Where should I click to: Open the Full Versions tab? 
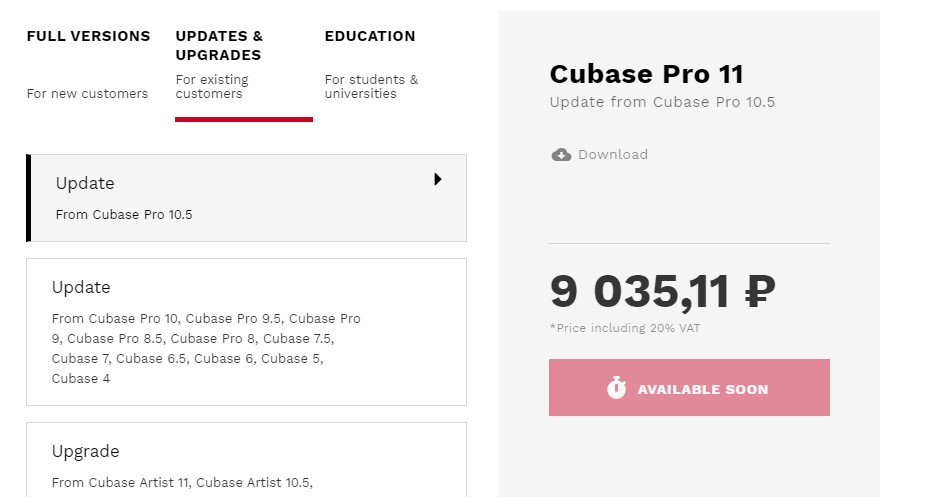click(88, 64)
